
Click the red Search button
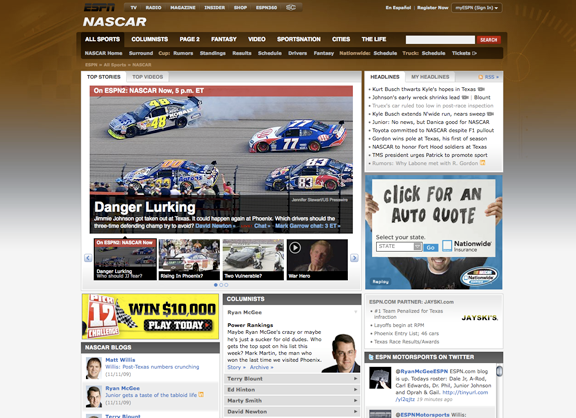[x=489, y=40]
